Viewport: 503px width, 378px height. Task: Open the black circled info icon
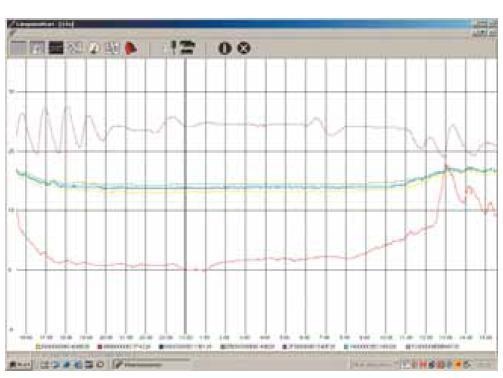coord(225,48)
